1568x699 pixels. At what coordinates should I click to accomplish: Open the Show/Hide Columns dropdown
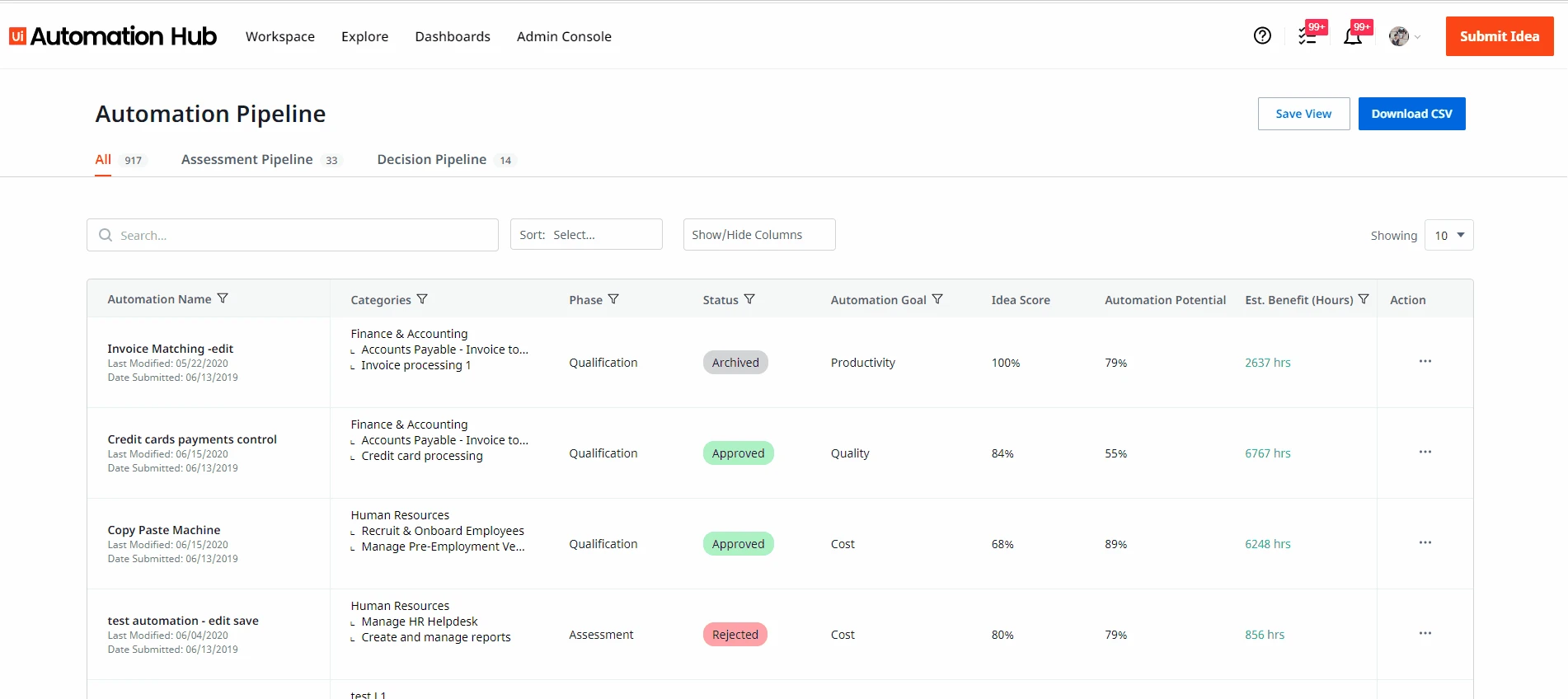[x=759, y=235]
